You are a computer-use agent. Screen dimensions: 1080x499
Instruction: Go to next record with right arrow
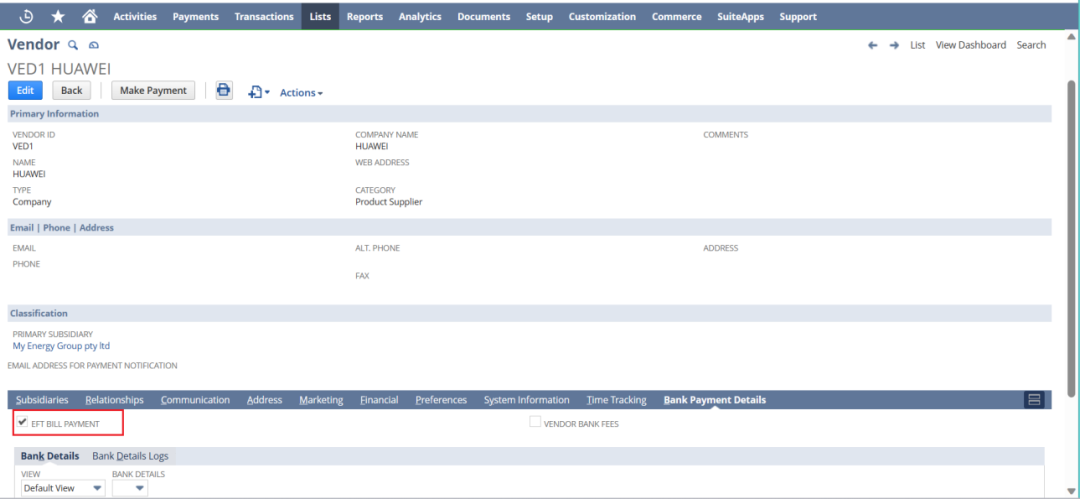tap(894, 45)
